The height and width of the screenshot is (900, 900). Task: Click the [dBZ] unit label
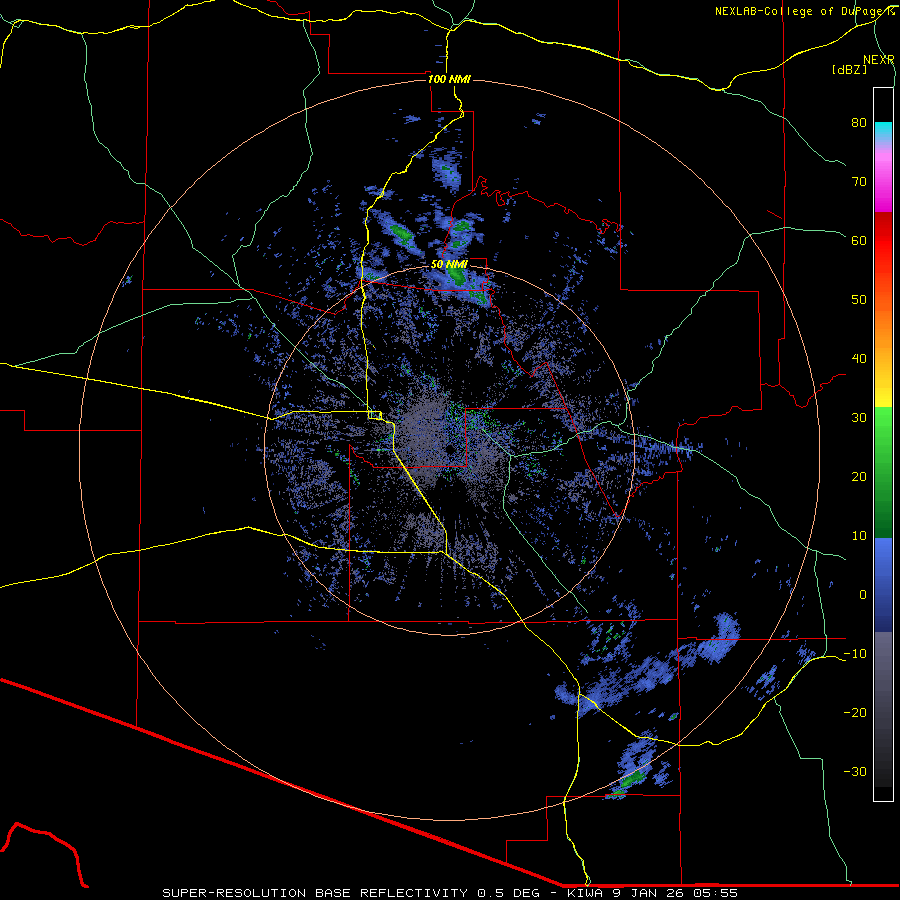coord(849,69)
